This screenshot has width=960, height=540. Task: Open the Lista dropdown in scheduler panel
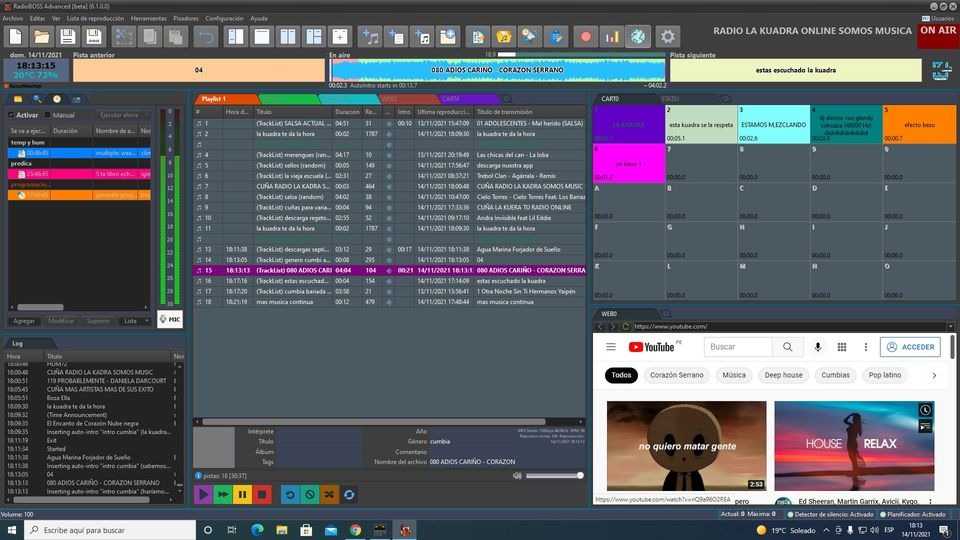[134, 321]
